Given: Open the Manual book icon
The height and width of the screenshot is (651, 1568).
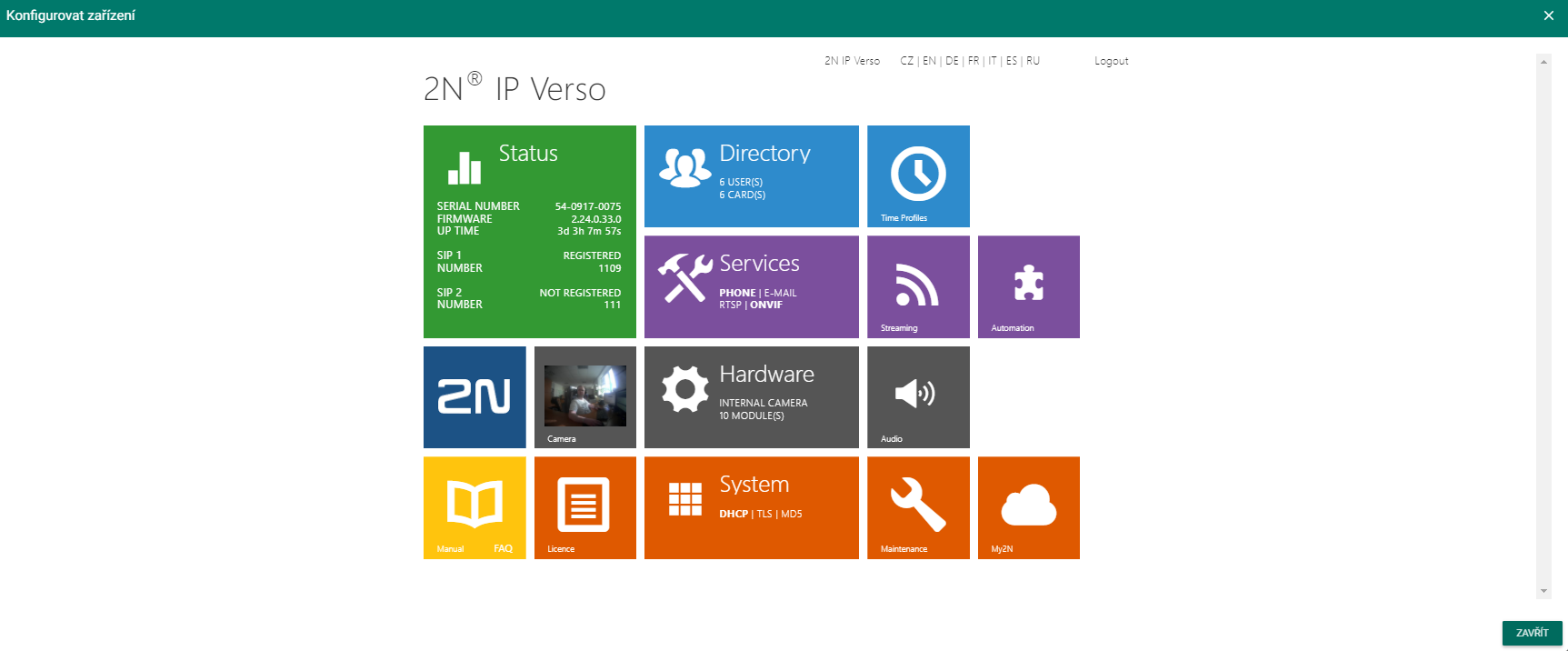Looking at the screenshot, I should click(474, 504).
